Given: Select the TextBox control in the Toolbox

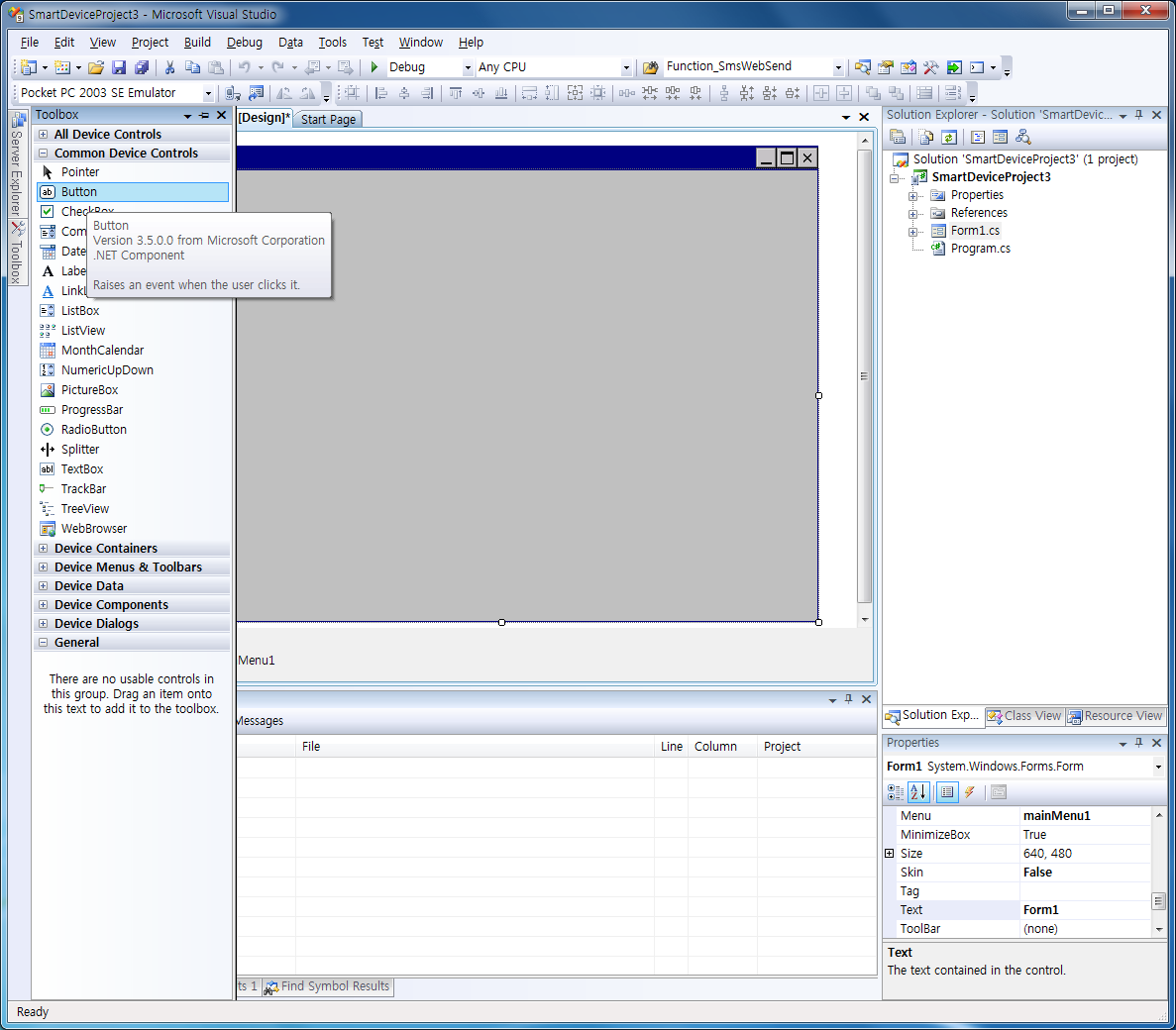Looking at the screenshot, I should pyautogui.click(x=81, y=469).
